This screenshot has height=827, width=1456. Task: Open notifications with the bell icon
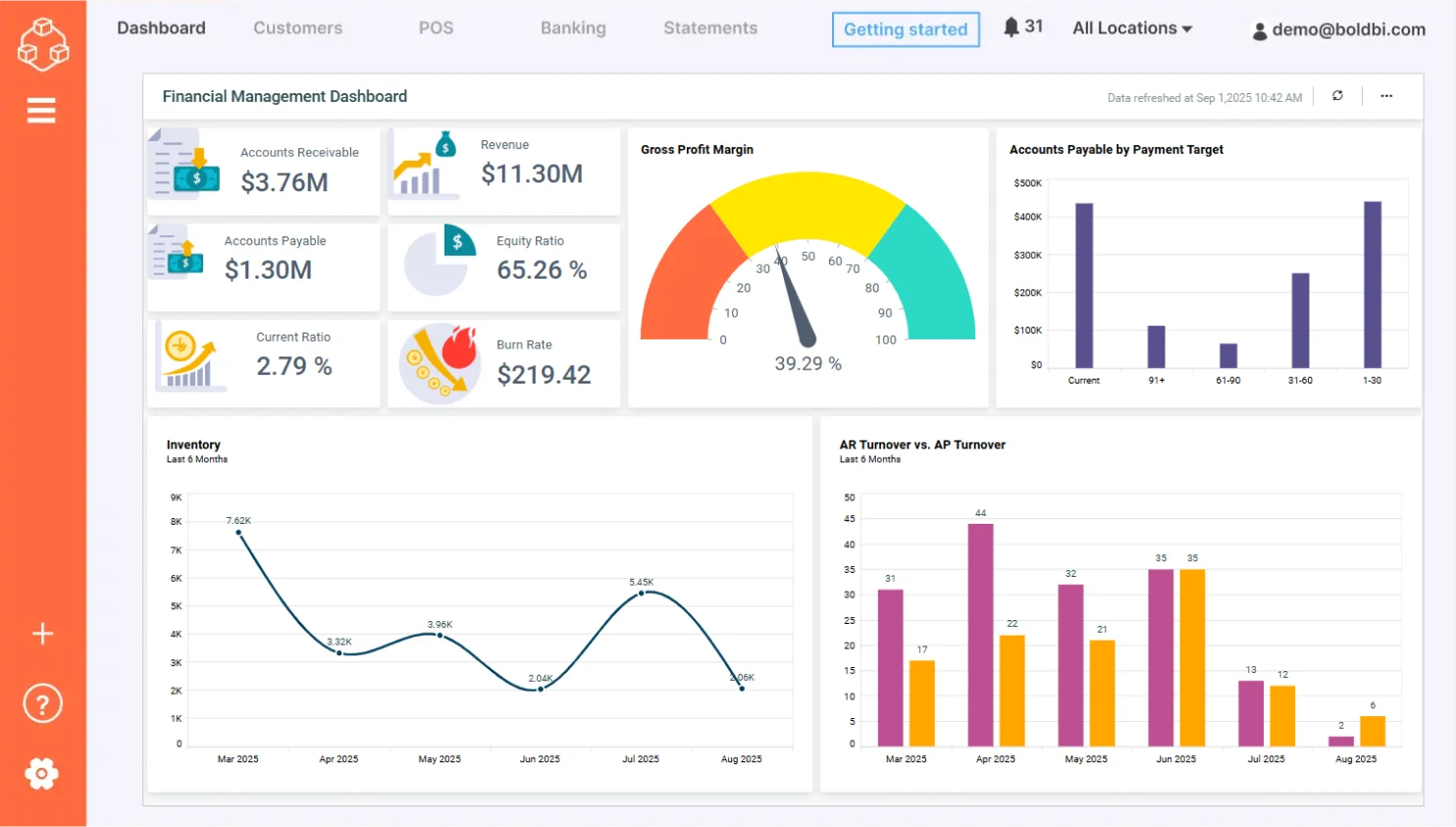tap(1011, 26)
